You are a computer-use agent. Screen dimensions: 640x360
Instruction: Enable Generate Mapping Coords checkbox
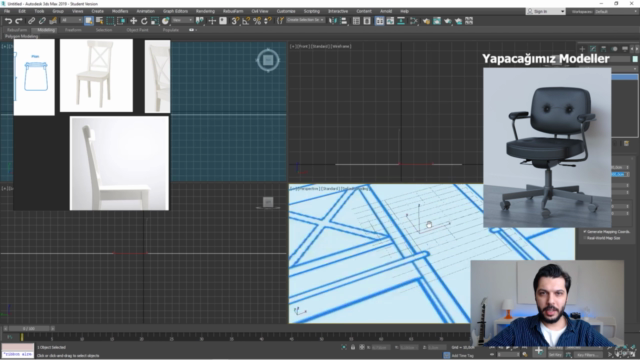(x=585, y=232)
